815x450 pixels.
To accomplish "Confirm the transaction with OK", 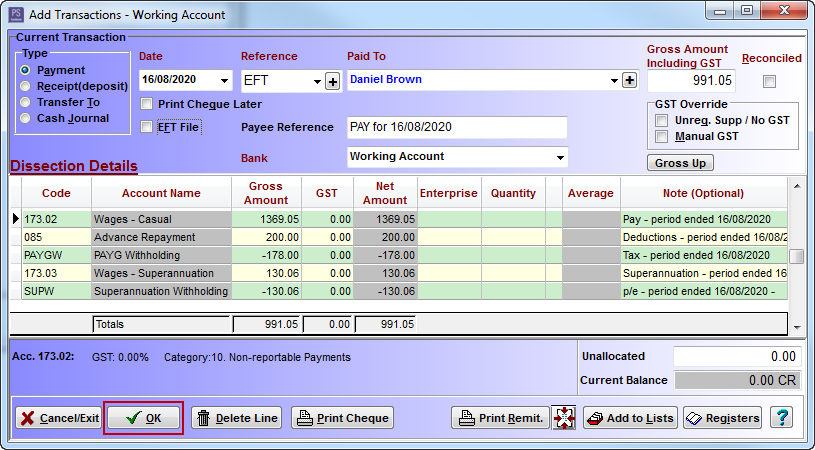I will tap(143, 418).
